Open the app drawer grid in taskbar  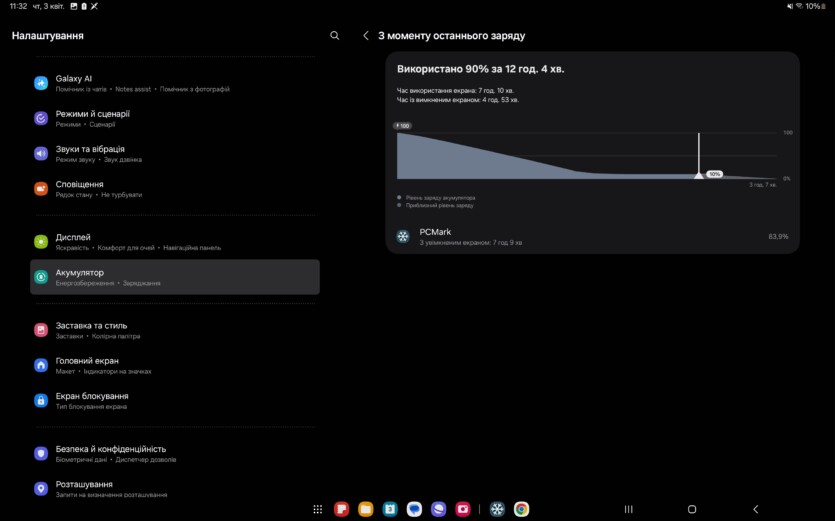317,509
